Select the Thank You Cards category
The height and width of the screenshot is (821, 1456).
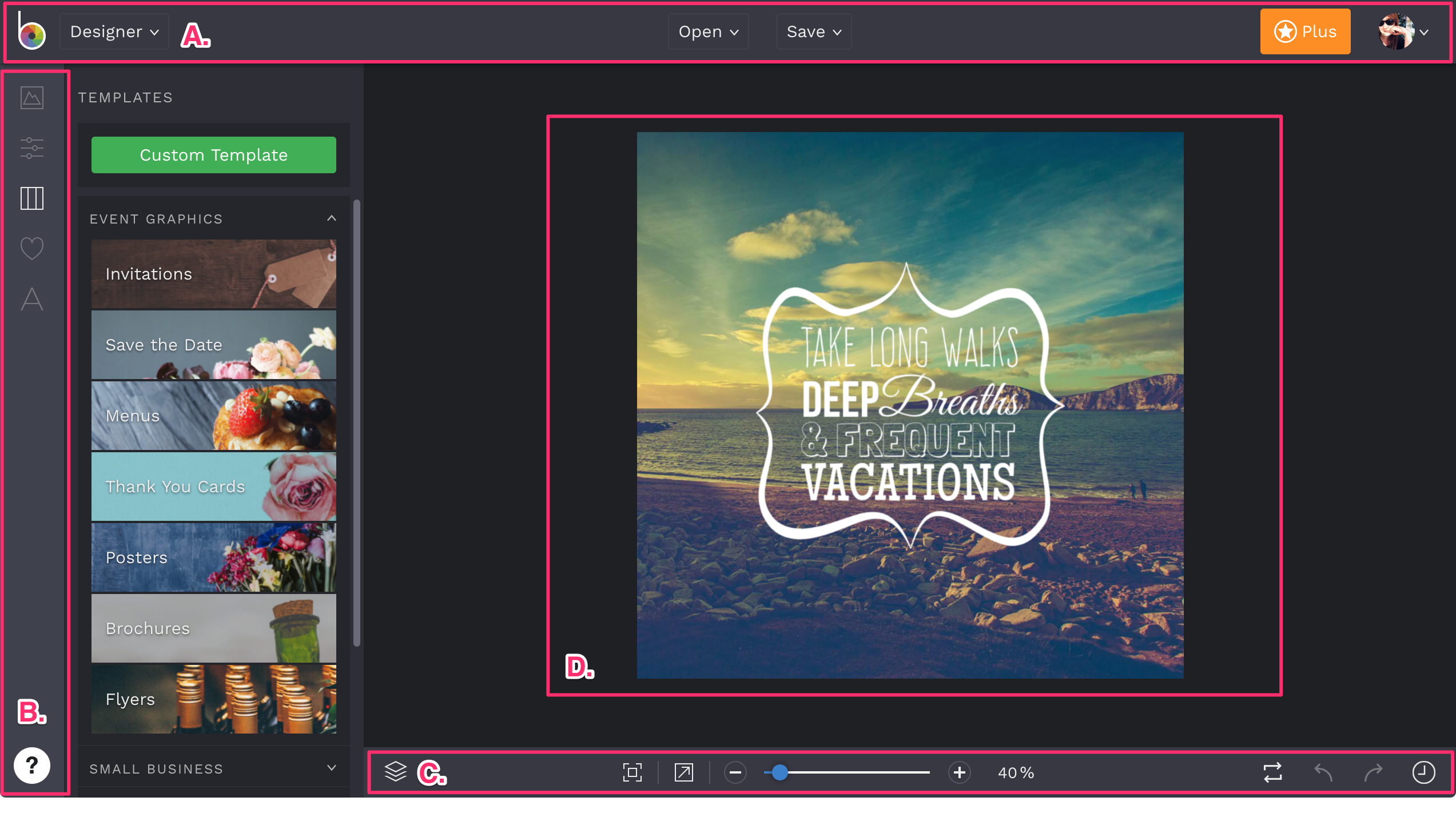click(214, 487)
